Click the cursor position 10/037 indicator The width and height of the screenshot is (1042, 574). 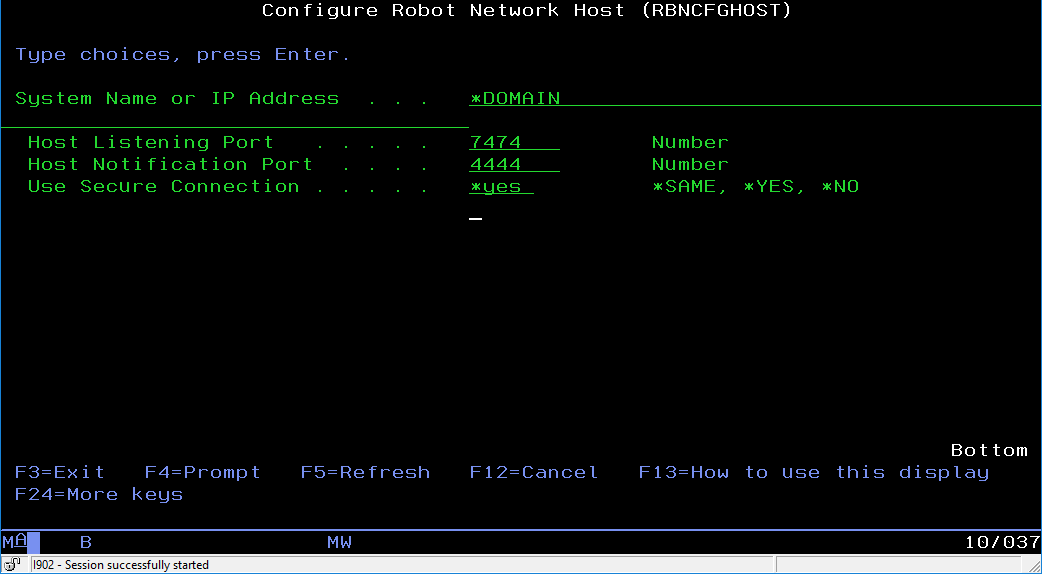click(x=1002, y=542)
